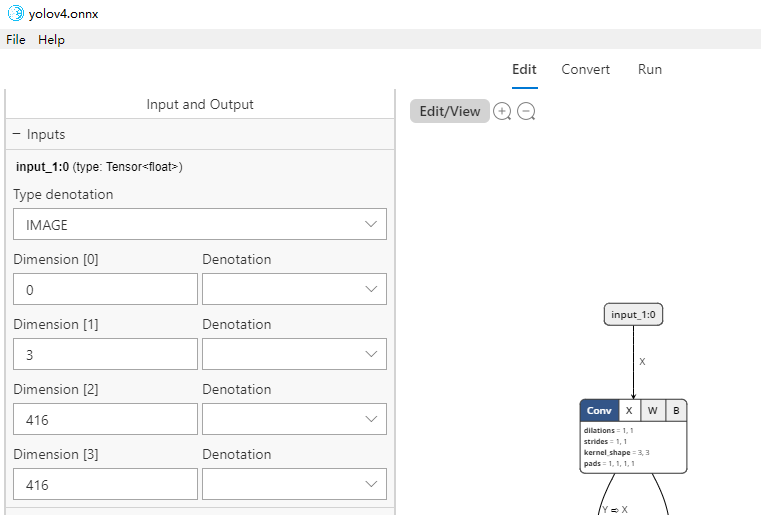Switch to the Run tab
761x515 pixels.
tap(650, 69)
